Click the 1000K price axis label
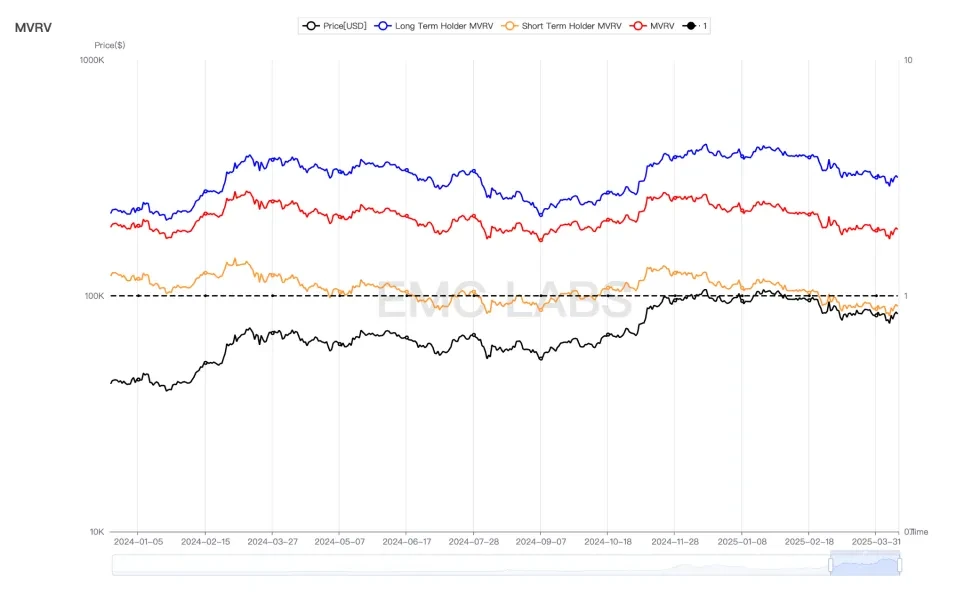The height and width of the screenshot is (602, 964). click(x=91, y=60)
